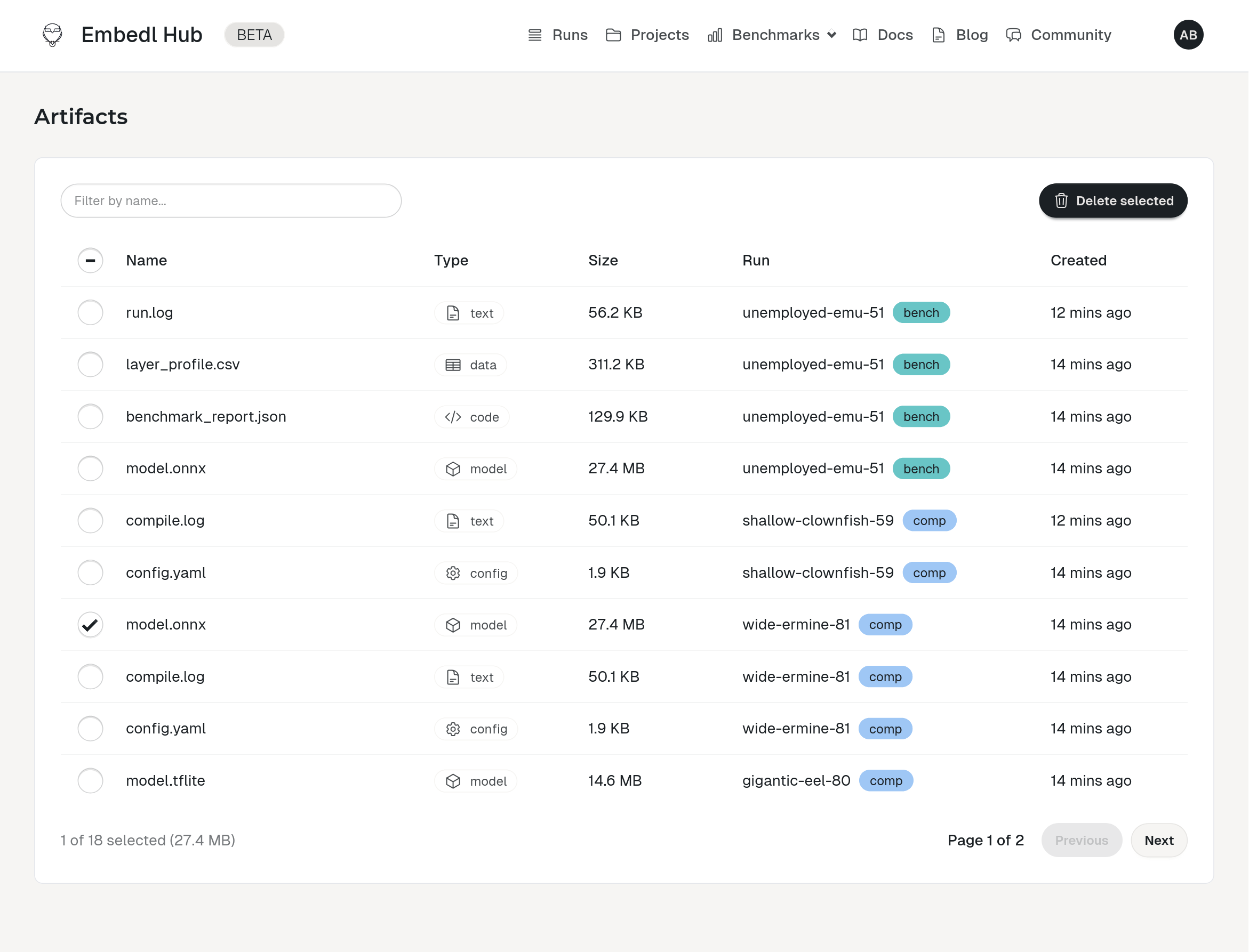Image resolution: width=1249 pixels, height=952 pixels.
Task: Click the Projects folder icon
Action: click(x=613, y=35)
